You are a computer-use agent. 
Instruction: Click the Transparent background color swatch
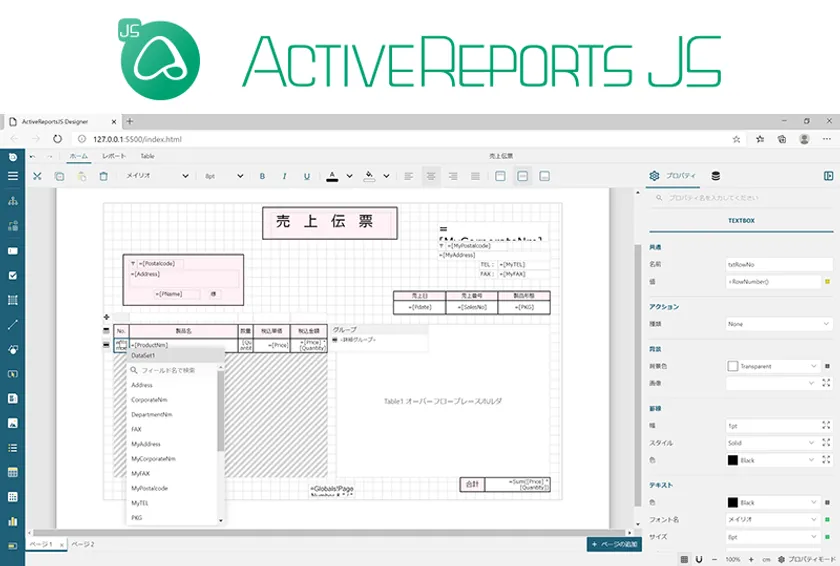click(x=733, y=366)
